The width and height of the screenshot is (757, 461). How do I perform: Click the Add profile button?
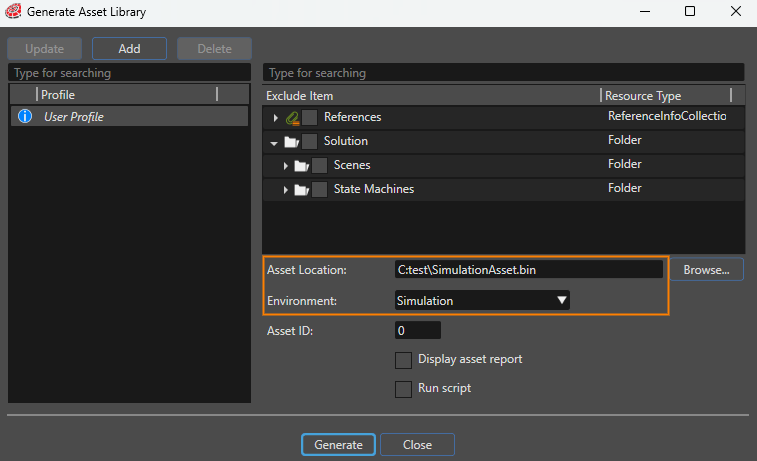[x=129, y=49]
